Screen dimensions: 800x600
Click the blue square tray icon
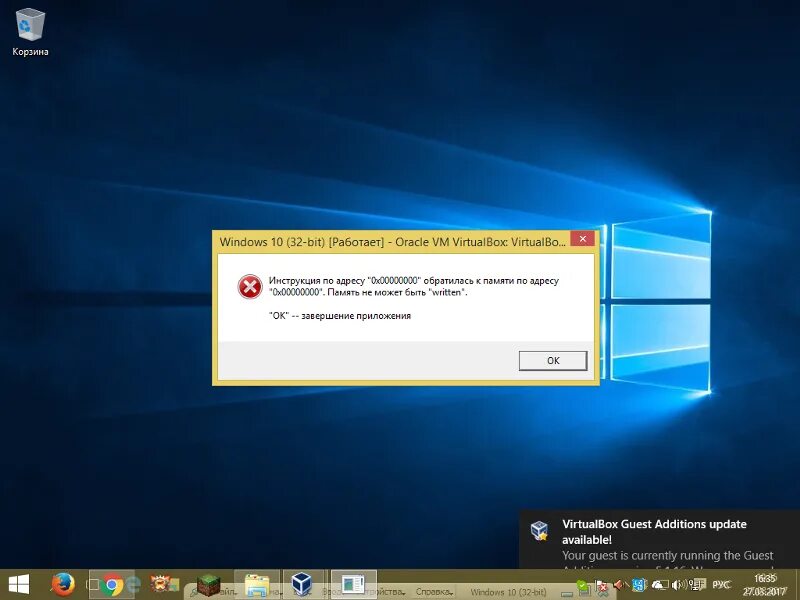tap(639, 585)
